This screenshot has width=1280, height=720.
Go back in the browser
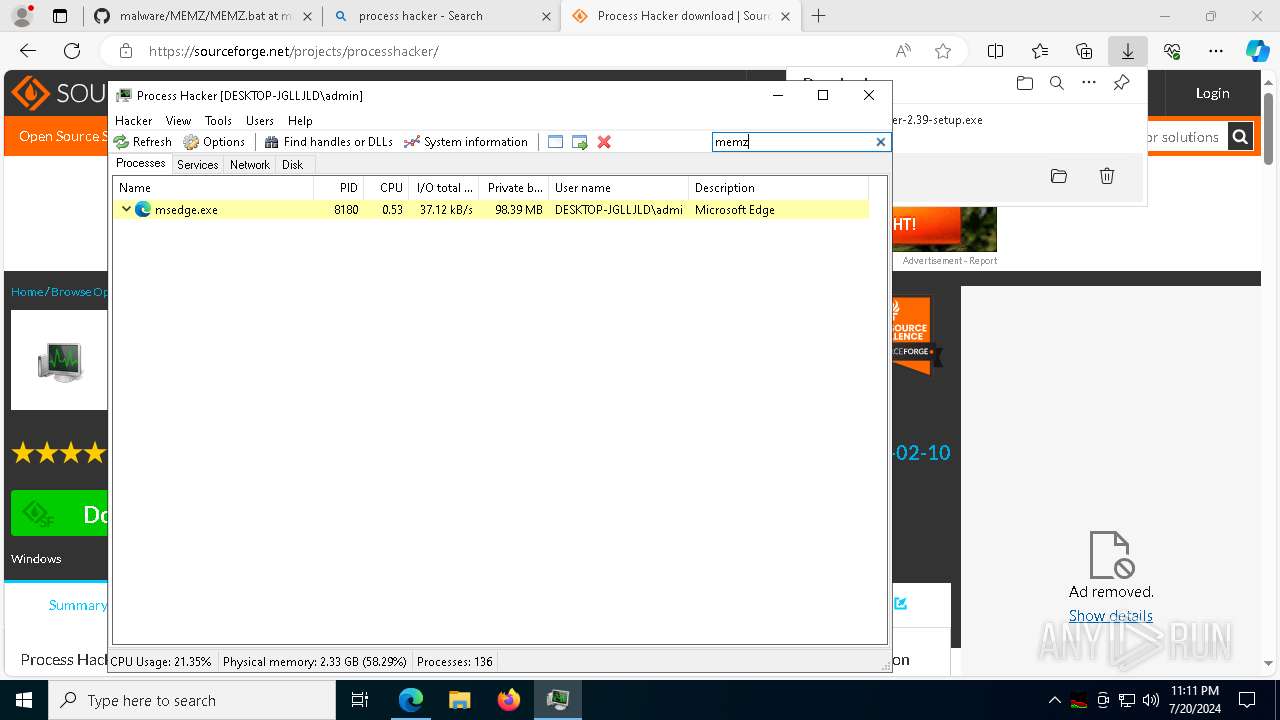point(28,51)
